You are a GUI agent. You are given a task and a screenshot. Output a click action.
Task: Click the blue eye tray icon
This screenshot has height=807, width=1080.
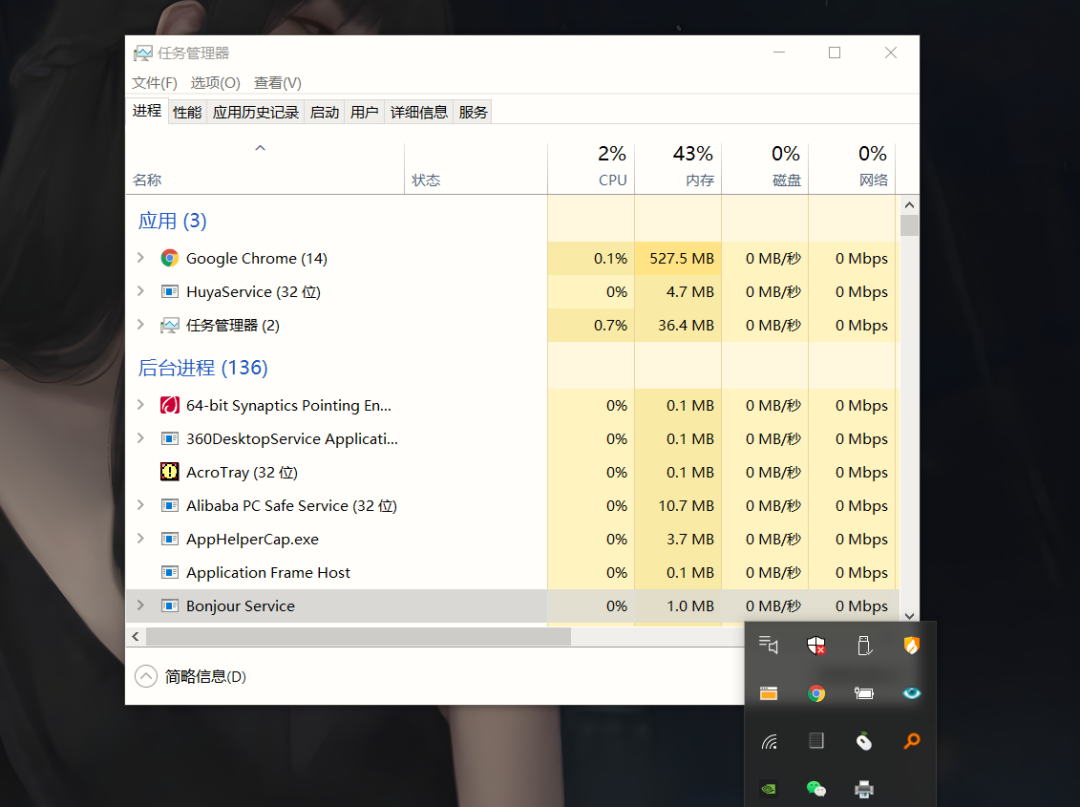[911, 693]
